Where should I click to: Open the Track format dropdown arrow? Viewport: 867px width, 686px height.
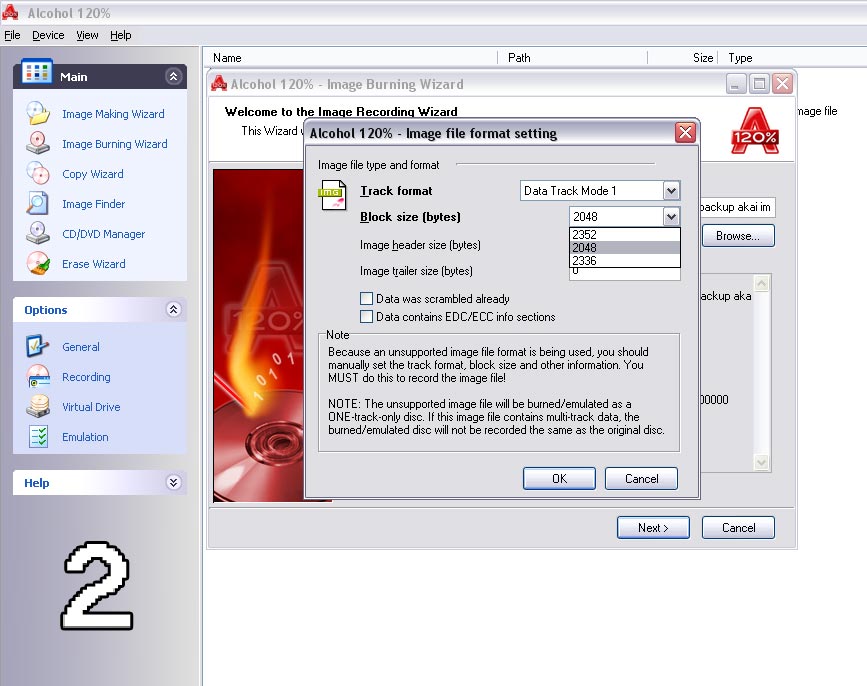[671, 191]
